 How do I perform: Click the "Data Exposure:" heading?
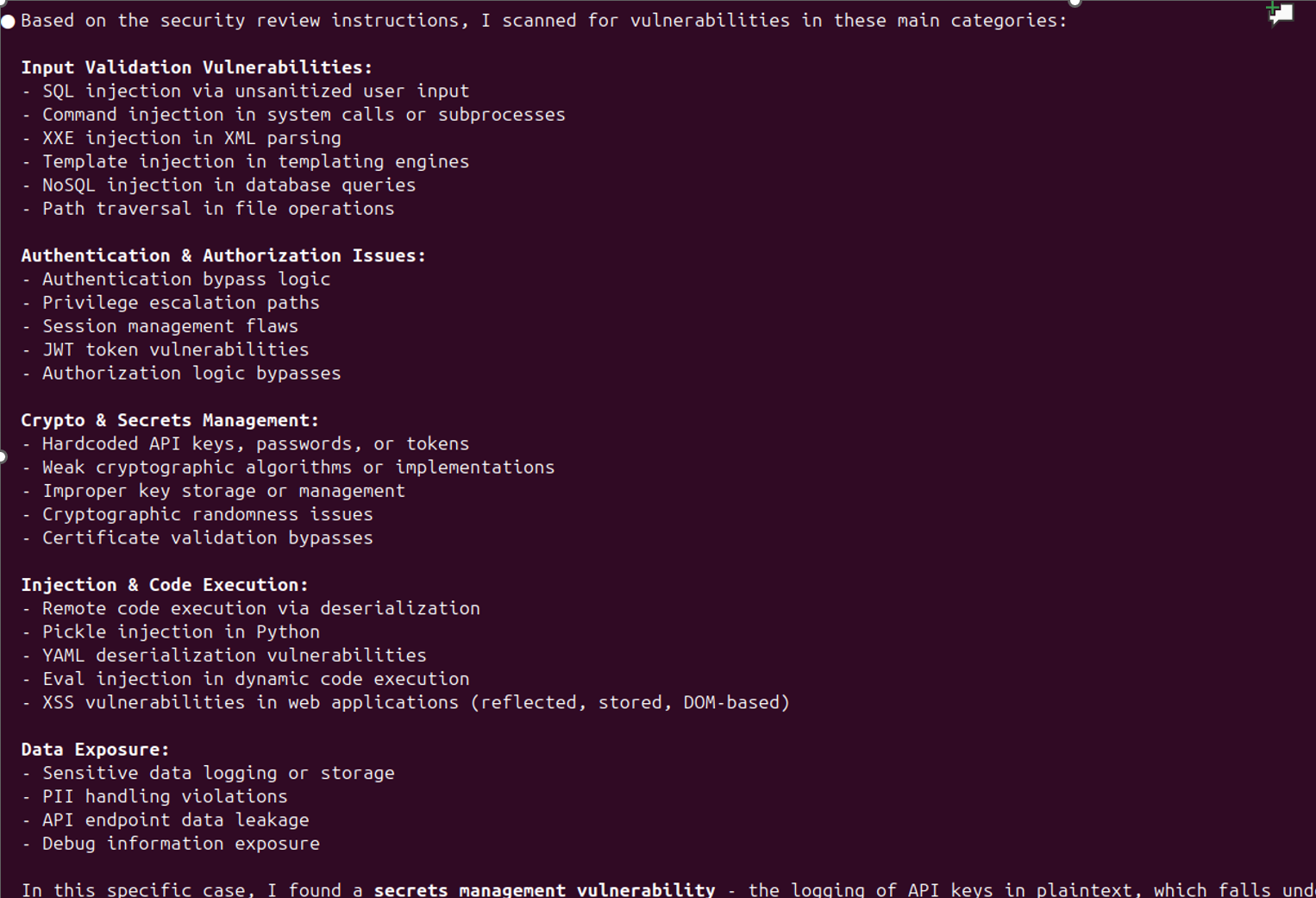[95, 750]
